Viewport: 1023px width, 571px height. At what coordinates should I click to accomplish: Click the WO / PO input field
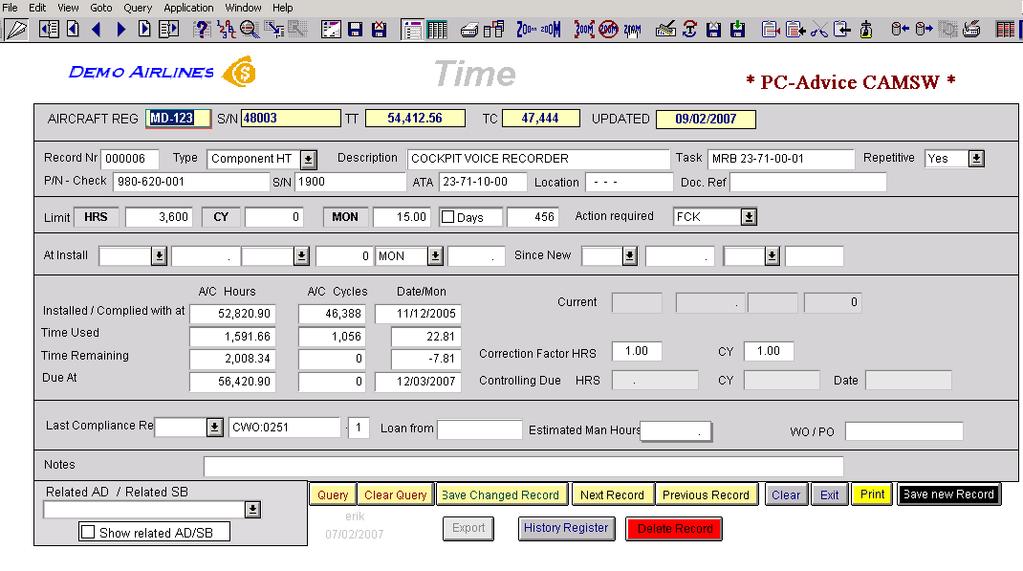(904, 431)
